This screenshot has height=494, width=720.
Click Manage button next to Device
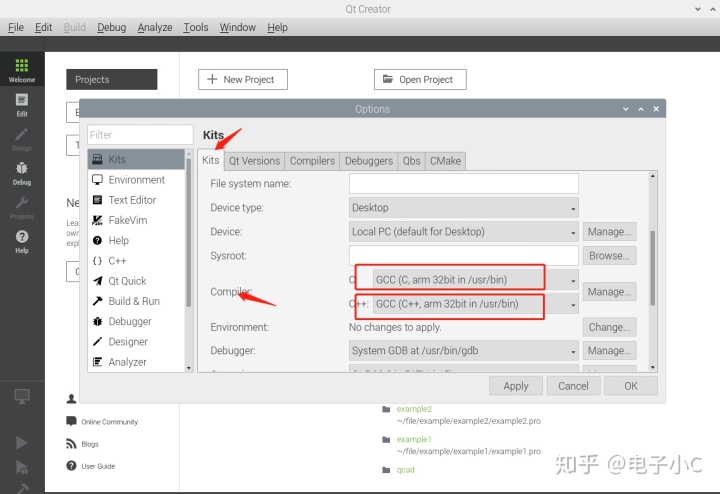point(609,232)
